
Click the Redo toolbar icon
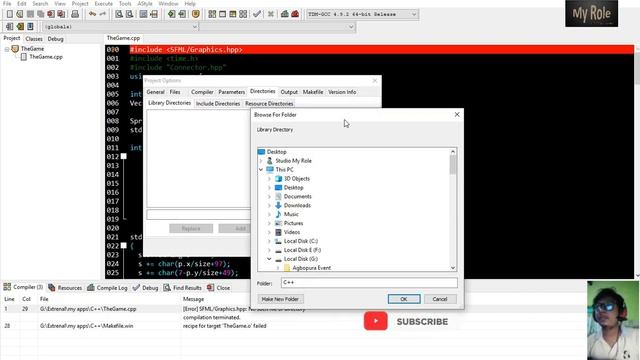click(102, 14)
